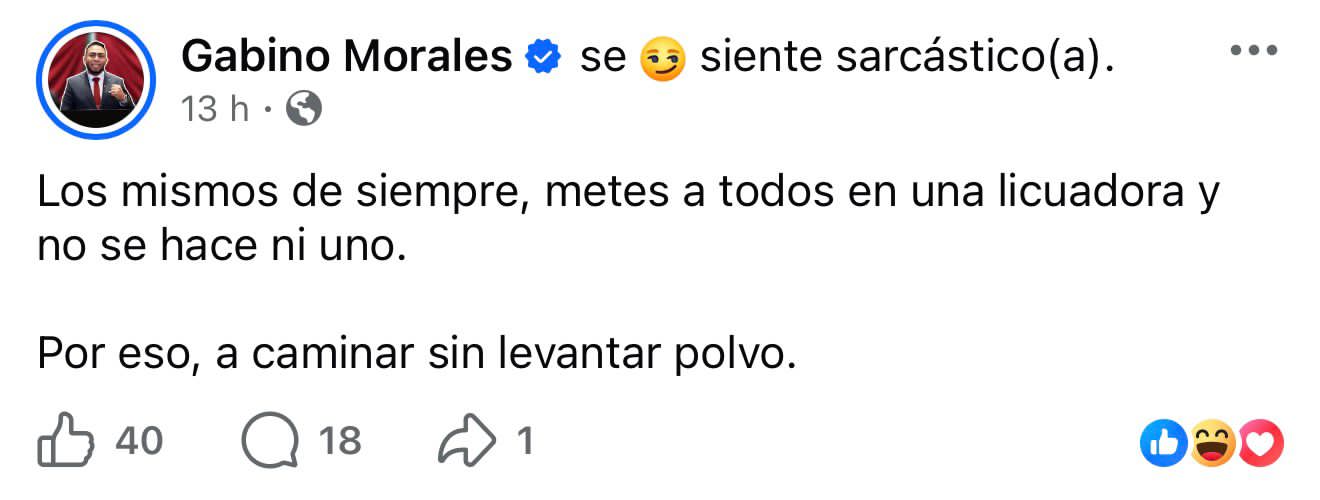Click the Gabino Morales profile name
This screenshot has height=500, width=1320.
(x=346, y=58)
